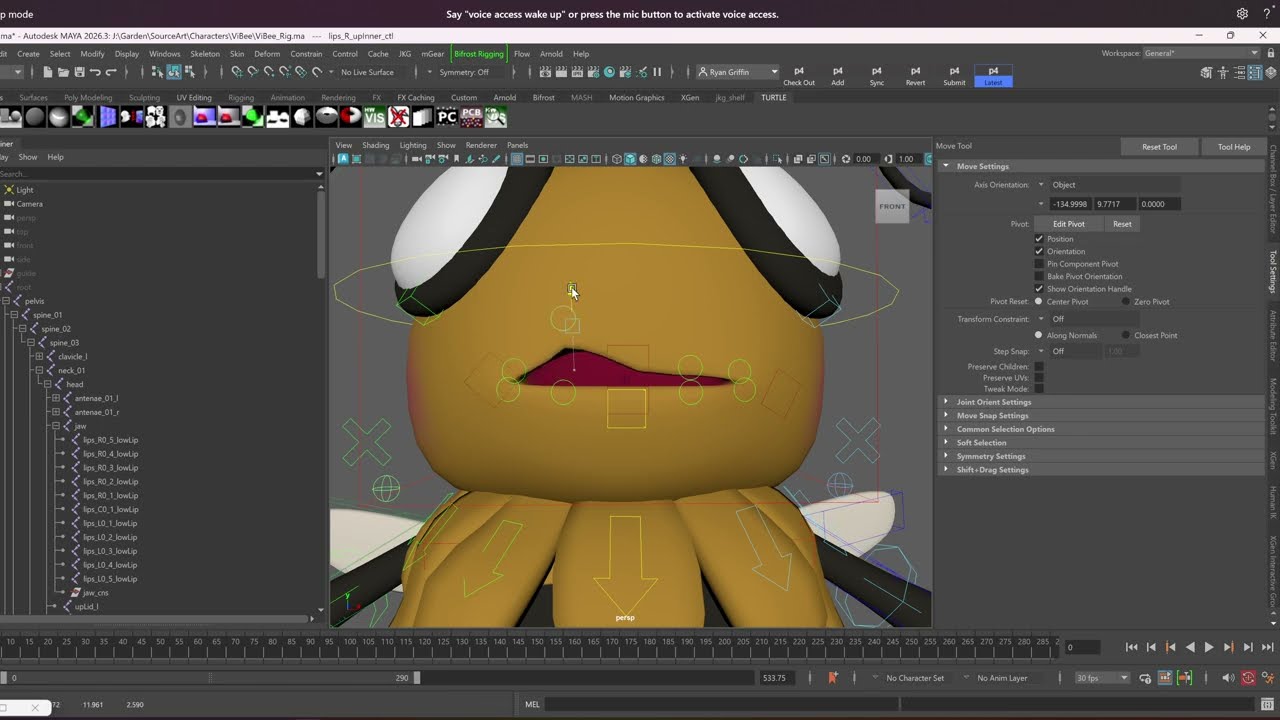1280x720 pixels.
Task: Click the red X shelf icon
Action: (x=399, y=117)
